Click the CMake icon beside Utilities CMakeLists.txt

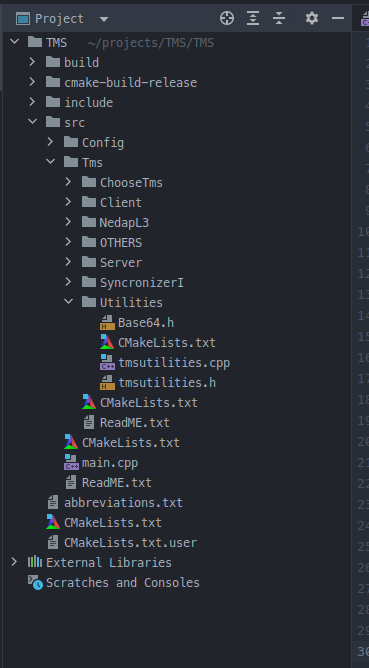(107, 343)
